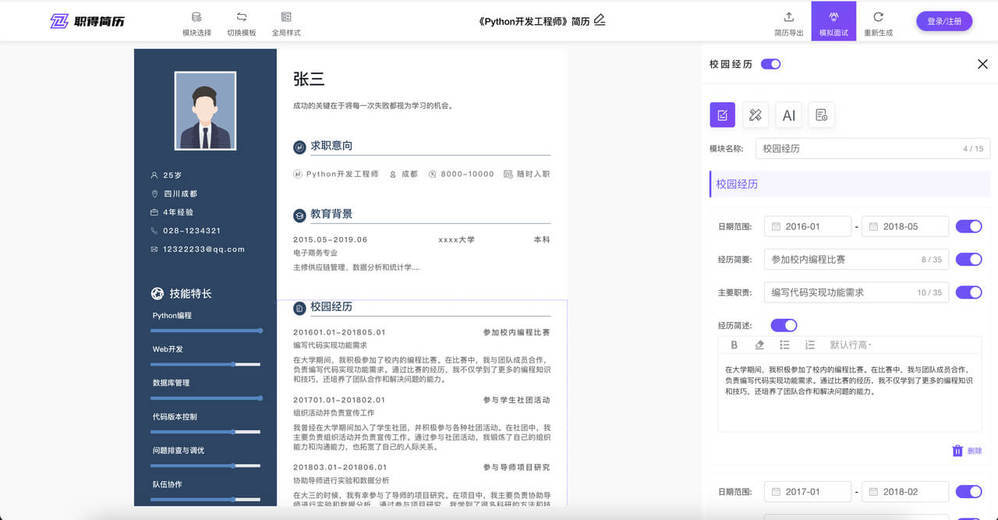Click 切换模板 switch template icon

(241, 24)
